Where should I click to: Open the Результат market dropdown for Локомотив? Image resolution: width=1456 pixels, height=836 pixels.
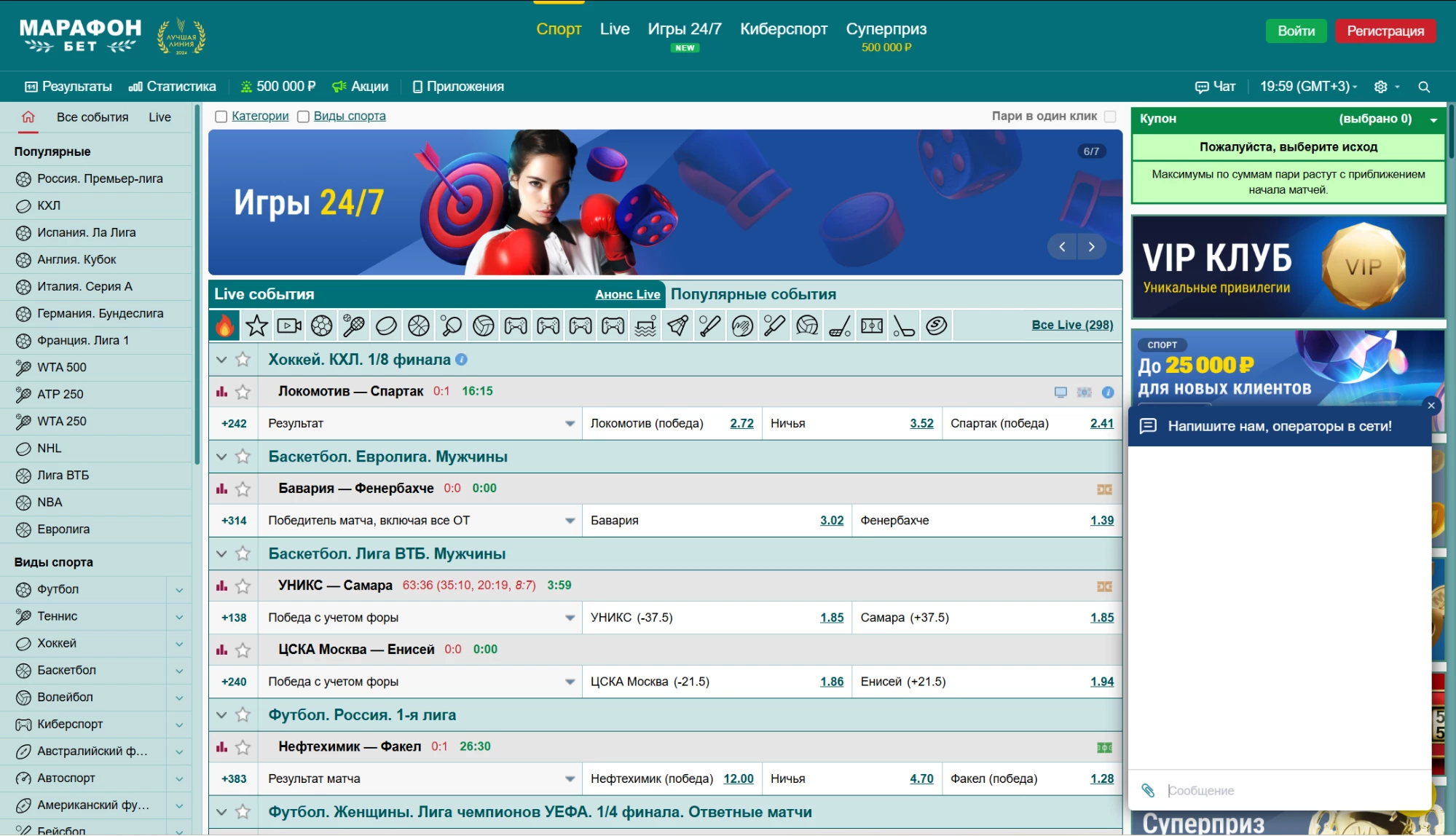[570, 424]
